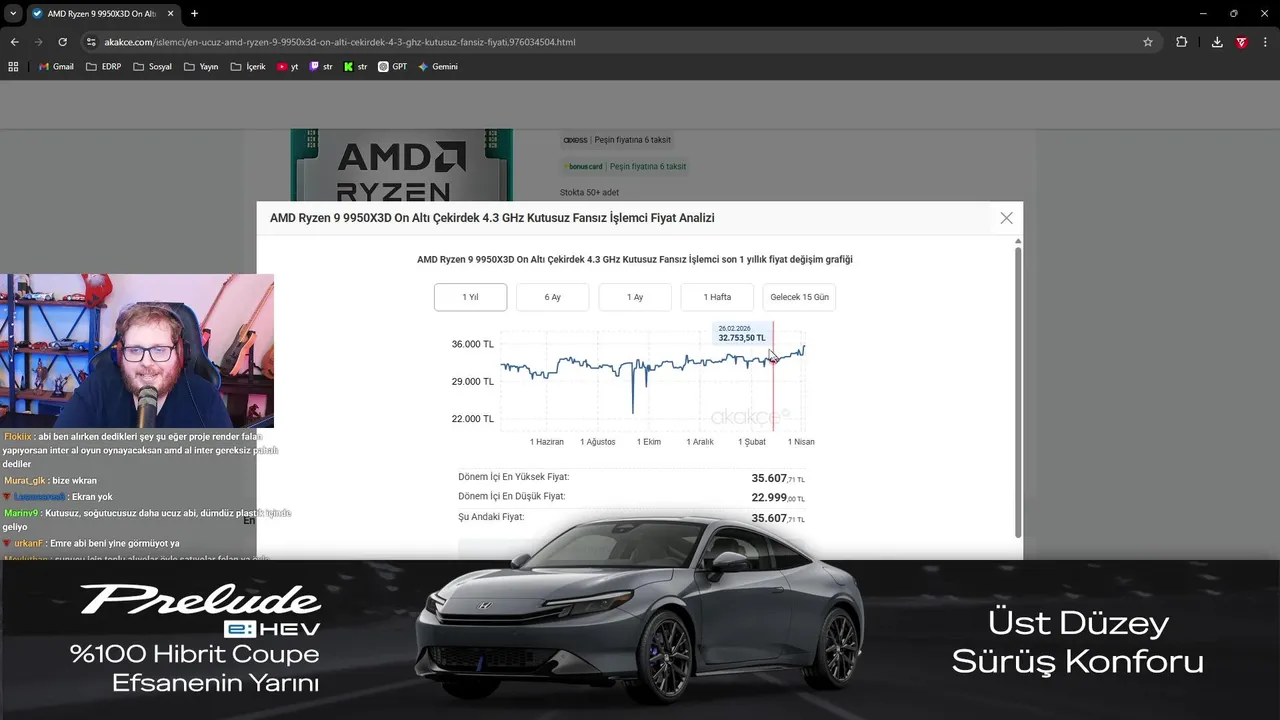Close the Fiyat Analizi popup
Screen dimensions: 1280x720
(1006, 218)
